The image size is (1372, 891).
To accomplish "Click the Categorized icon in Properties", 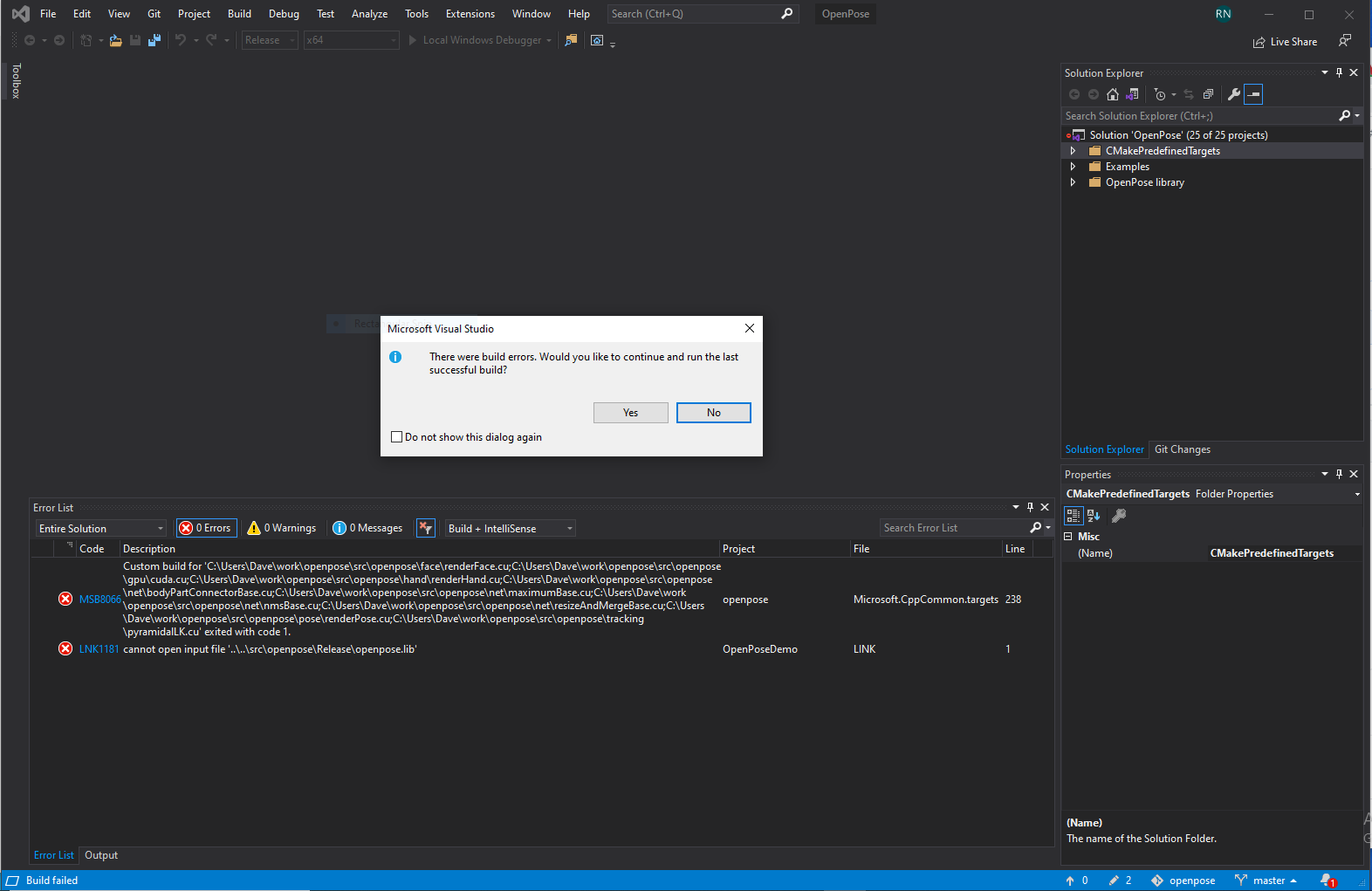I will [1074, 516].
